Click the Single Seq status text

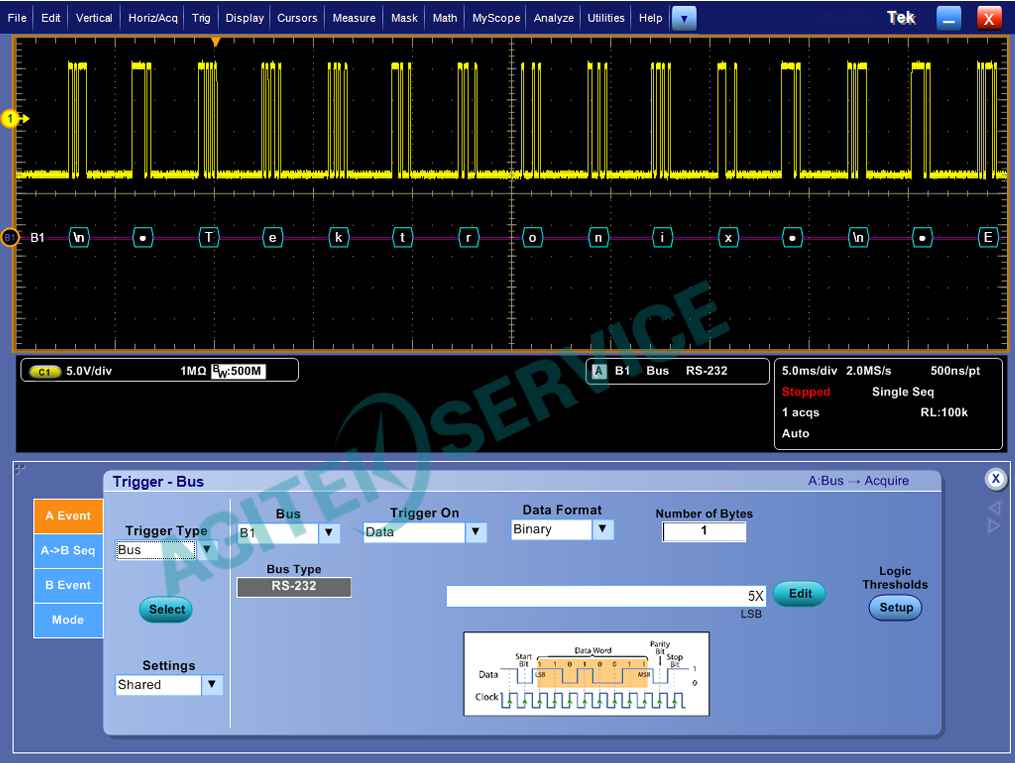pos(902,392)
